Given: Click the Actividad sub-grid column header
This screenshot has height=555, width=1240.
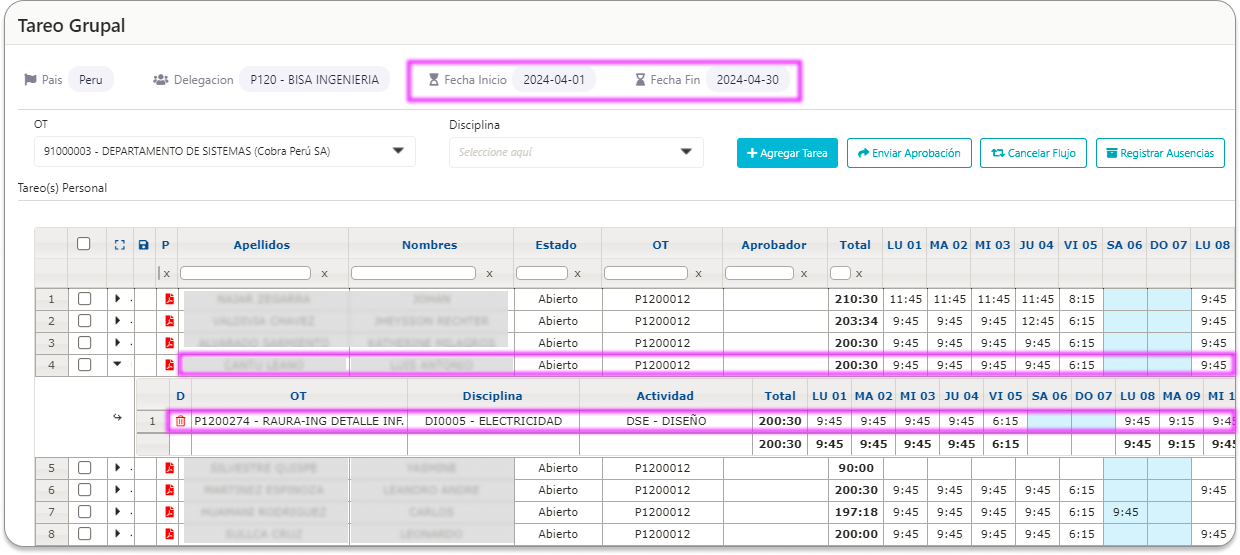Looking at the screenshot, I should click(666, 396).
